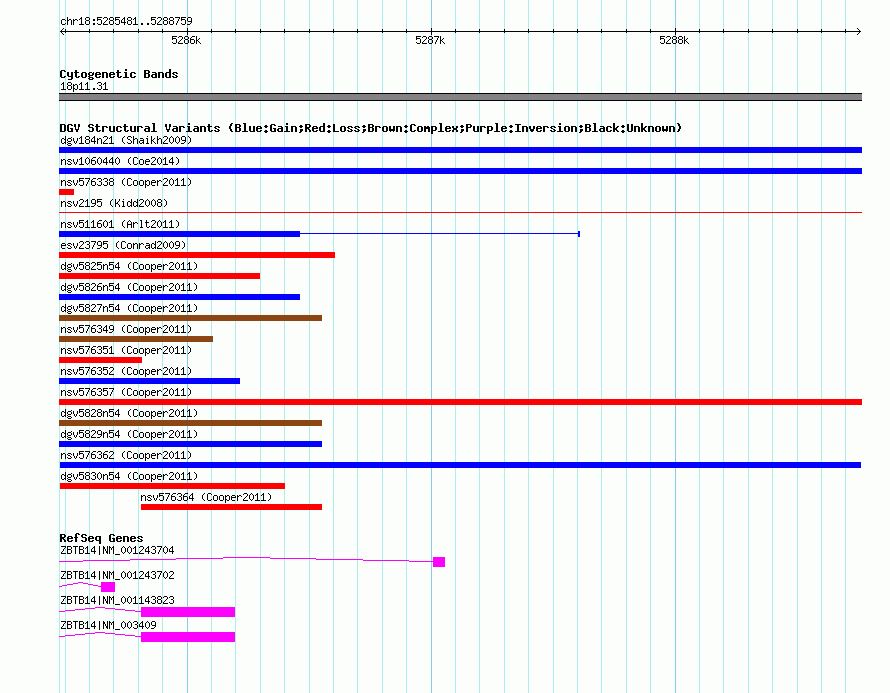Click the esv23795 (Conrad2009) label
The image size is (890, 693).
[123, 245]
